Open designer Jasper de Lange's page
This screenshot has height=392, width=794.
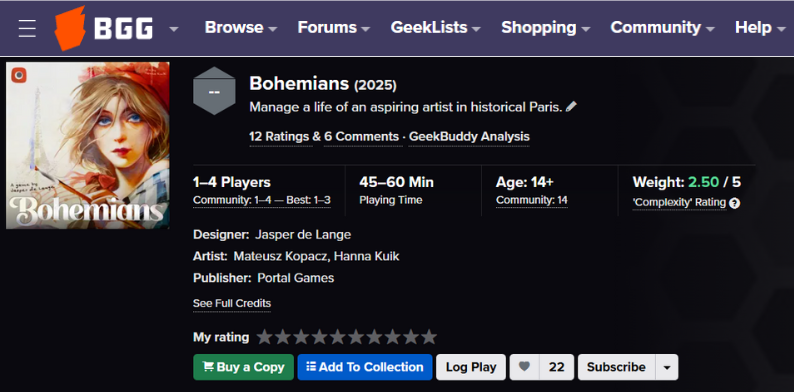click(303, 235)
